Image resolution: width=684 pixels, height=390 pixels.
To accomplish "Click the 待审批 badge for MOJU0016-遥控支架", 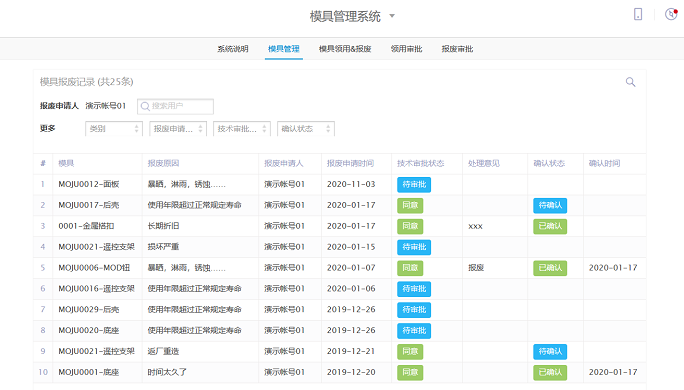I will tap(414, 289).
